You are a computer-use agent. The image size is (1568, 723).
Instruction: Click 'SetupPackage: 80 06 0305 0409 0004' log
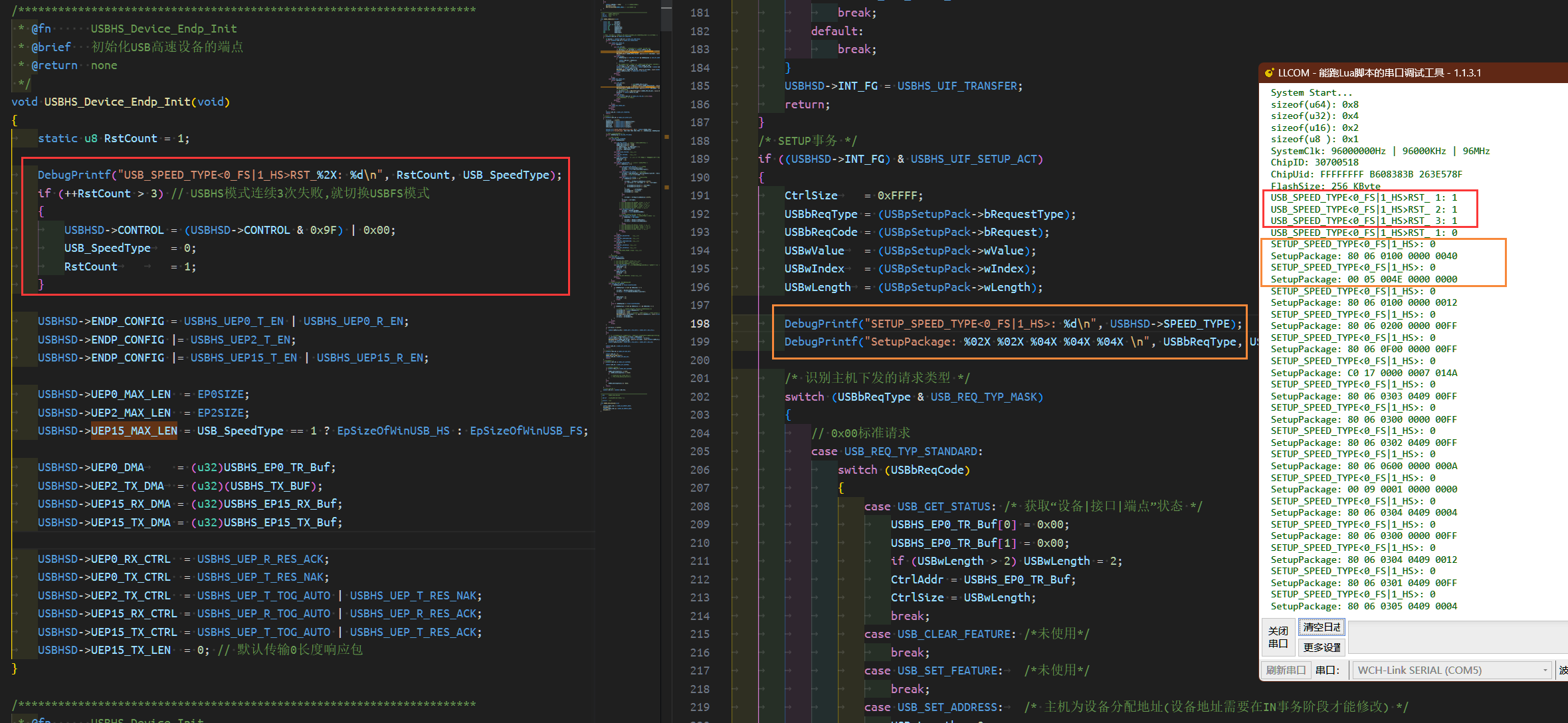(1364, 606)
